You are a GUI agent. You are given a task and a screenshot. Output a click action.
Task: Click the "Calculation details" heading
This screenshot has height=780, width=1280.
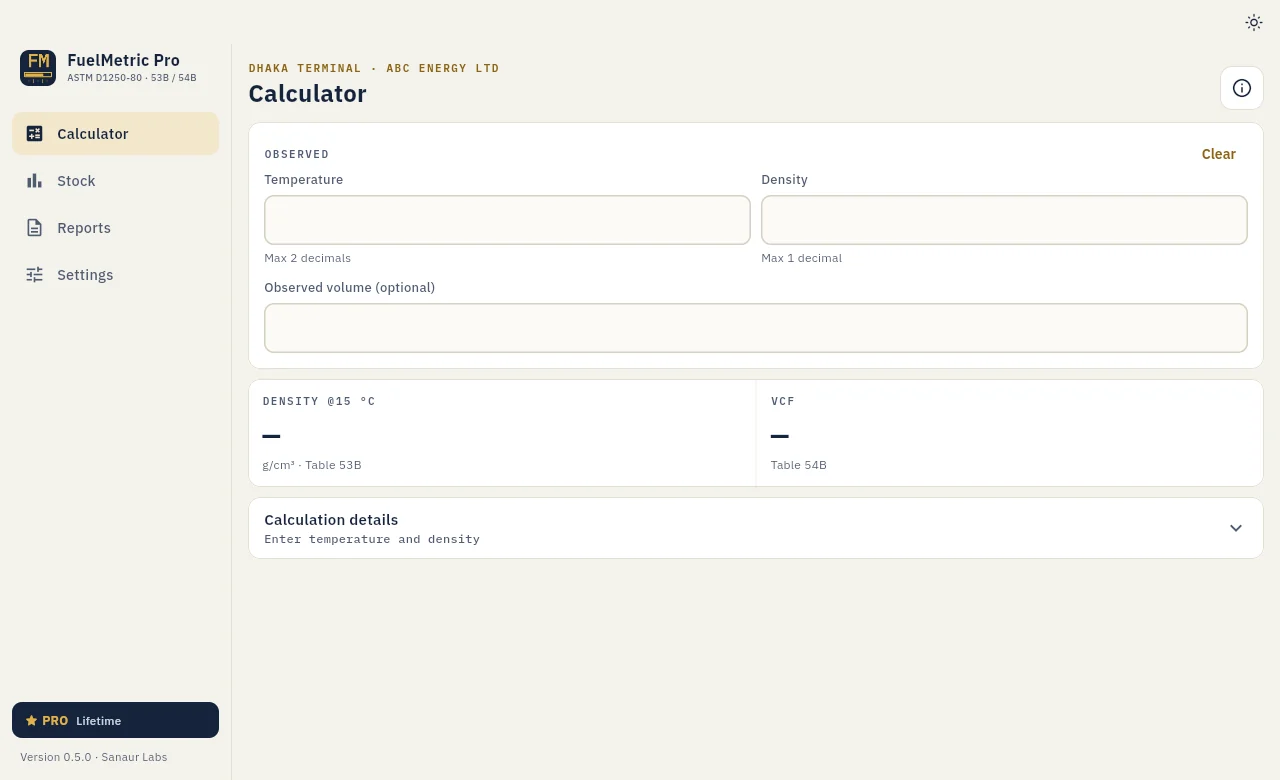coord(331,520)
